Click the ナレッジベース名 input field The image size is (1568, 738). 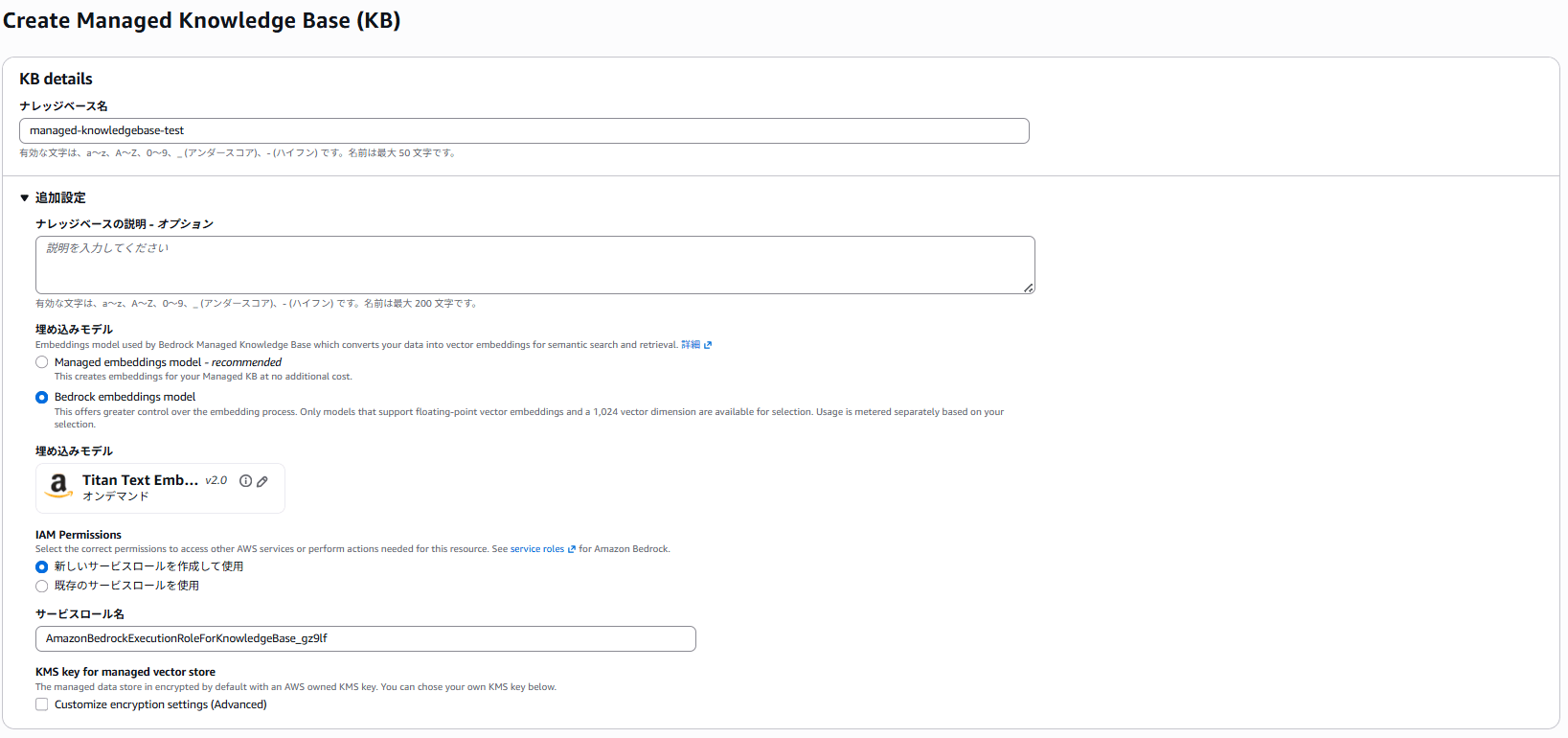point(524,131)
